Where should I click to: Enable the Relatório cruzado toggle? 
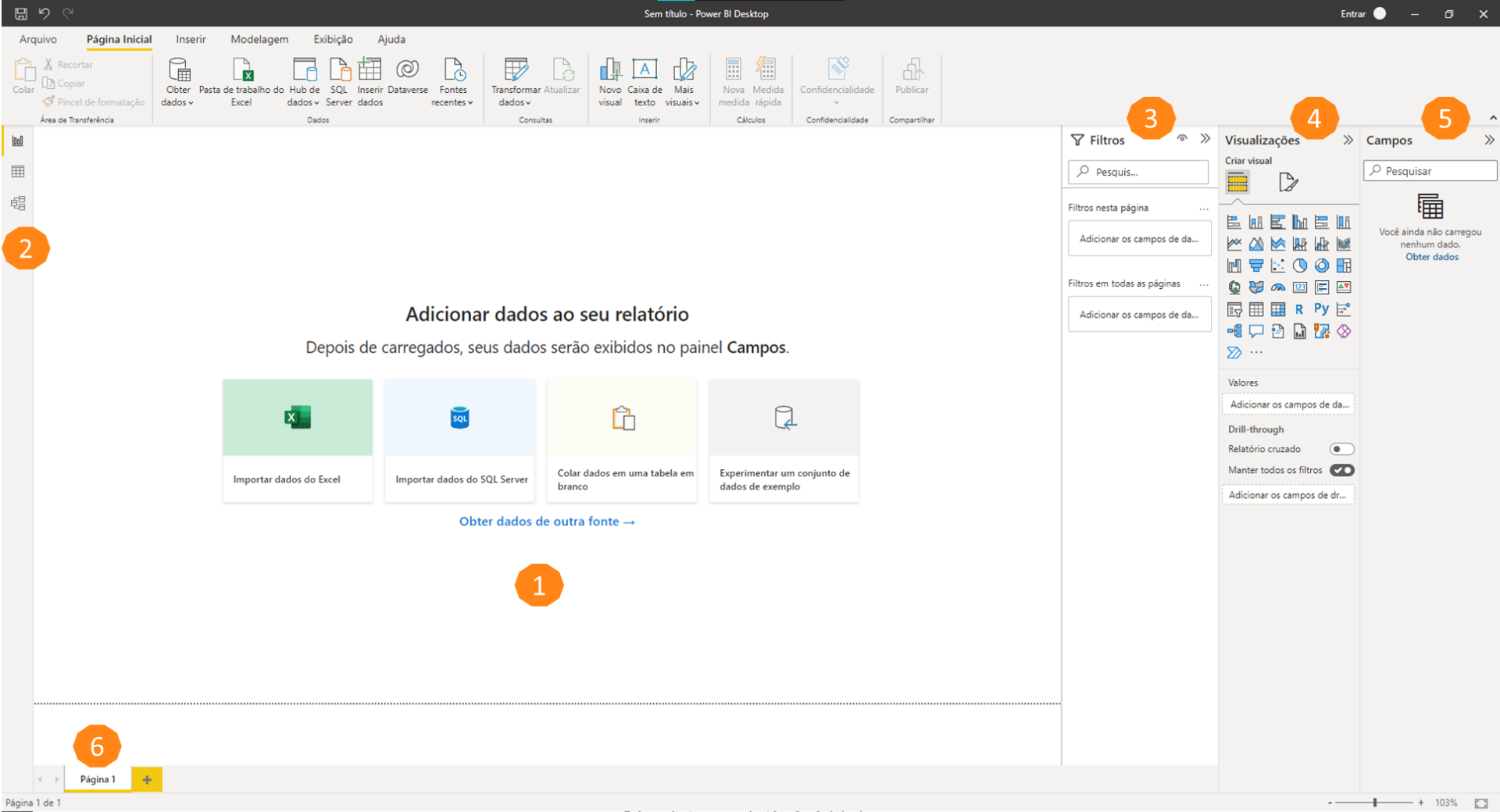(x=1342, y=449)
